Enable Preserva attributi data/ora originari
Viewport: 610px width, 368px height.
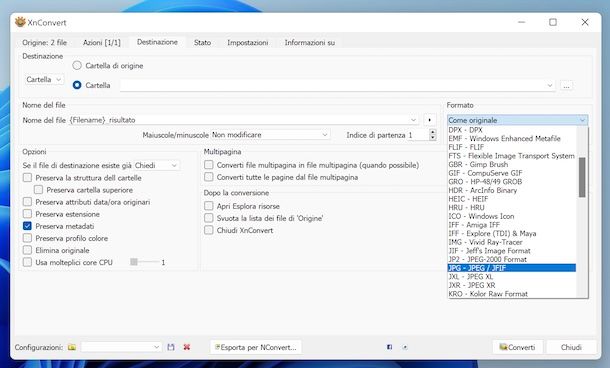click(27, 202)
